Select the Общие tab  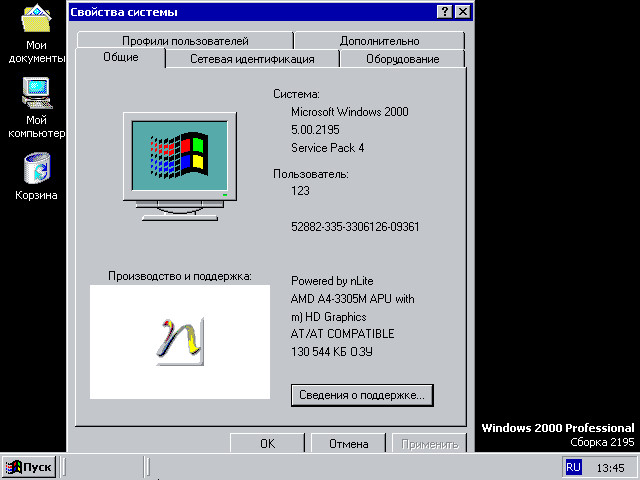click(x=120, y=57)
